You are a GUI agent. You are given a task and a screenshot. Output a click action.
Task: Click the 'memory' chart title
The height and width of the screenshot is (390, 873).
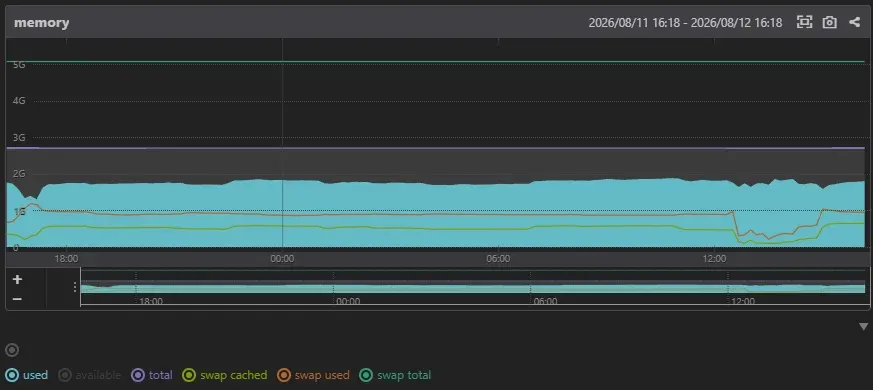coord(42,23)
